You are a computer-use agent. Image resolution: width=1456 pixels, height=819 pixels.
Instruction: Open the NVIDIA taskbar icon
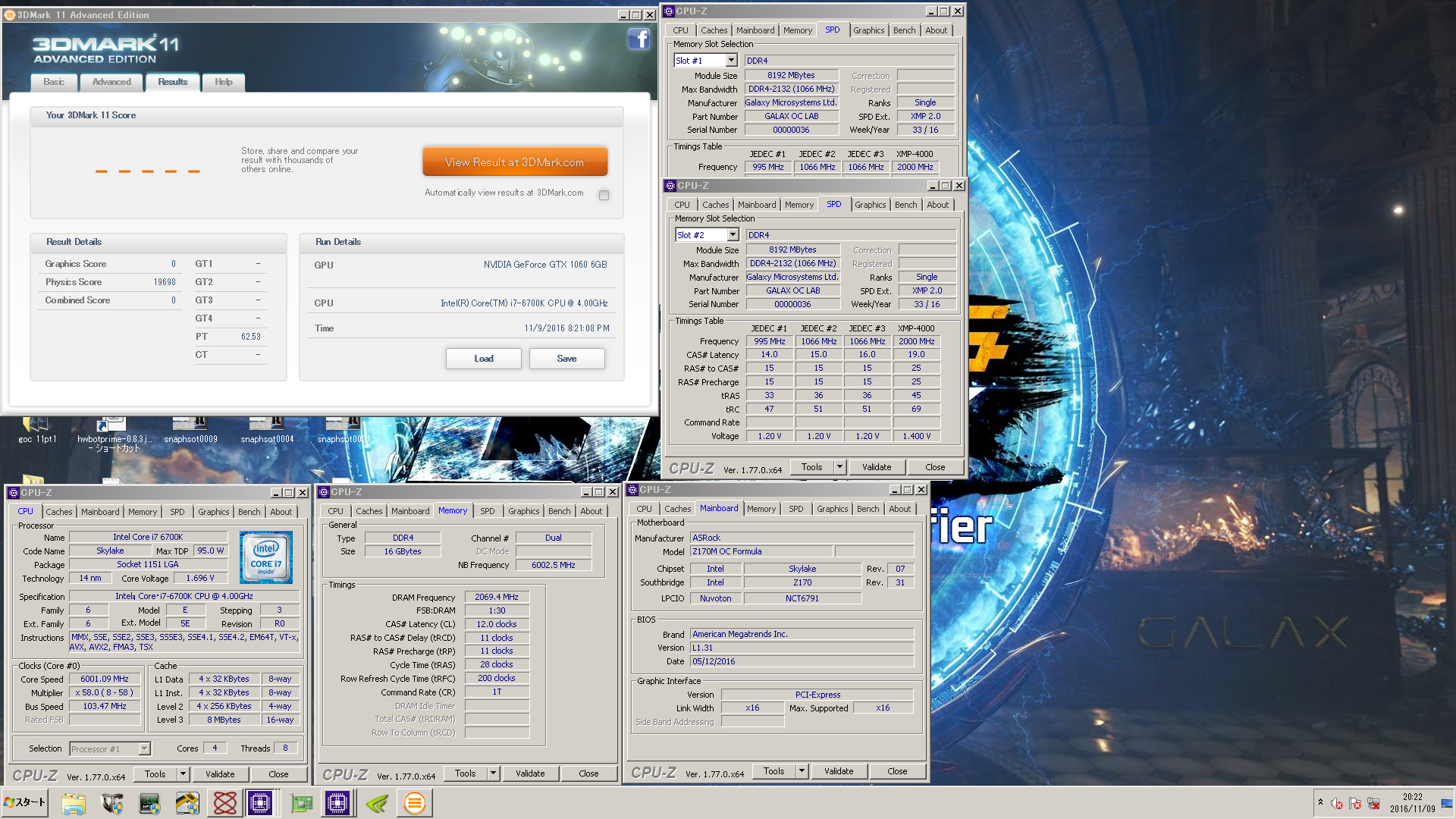[377, 803]
